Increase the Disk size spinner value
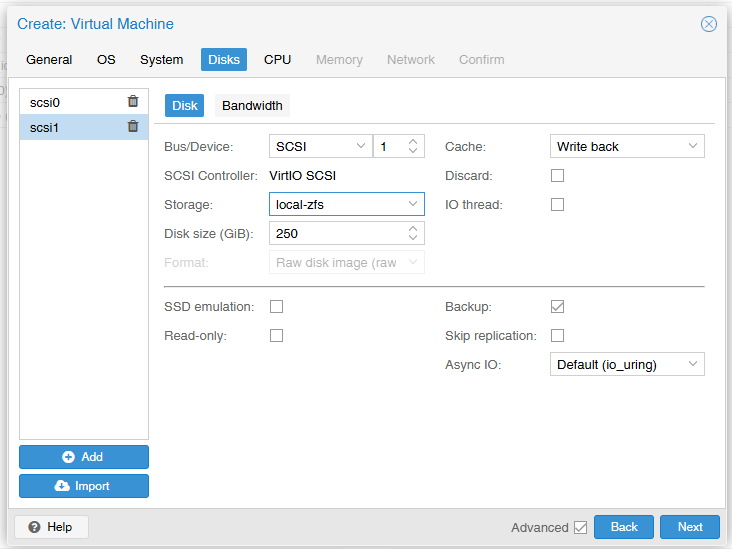This screenshot has height=549, width=732. point(413,229)
